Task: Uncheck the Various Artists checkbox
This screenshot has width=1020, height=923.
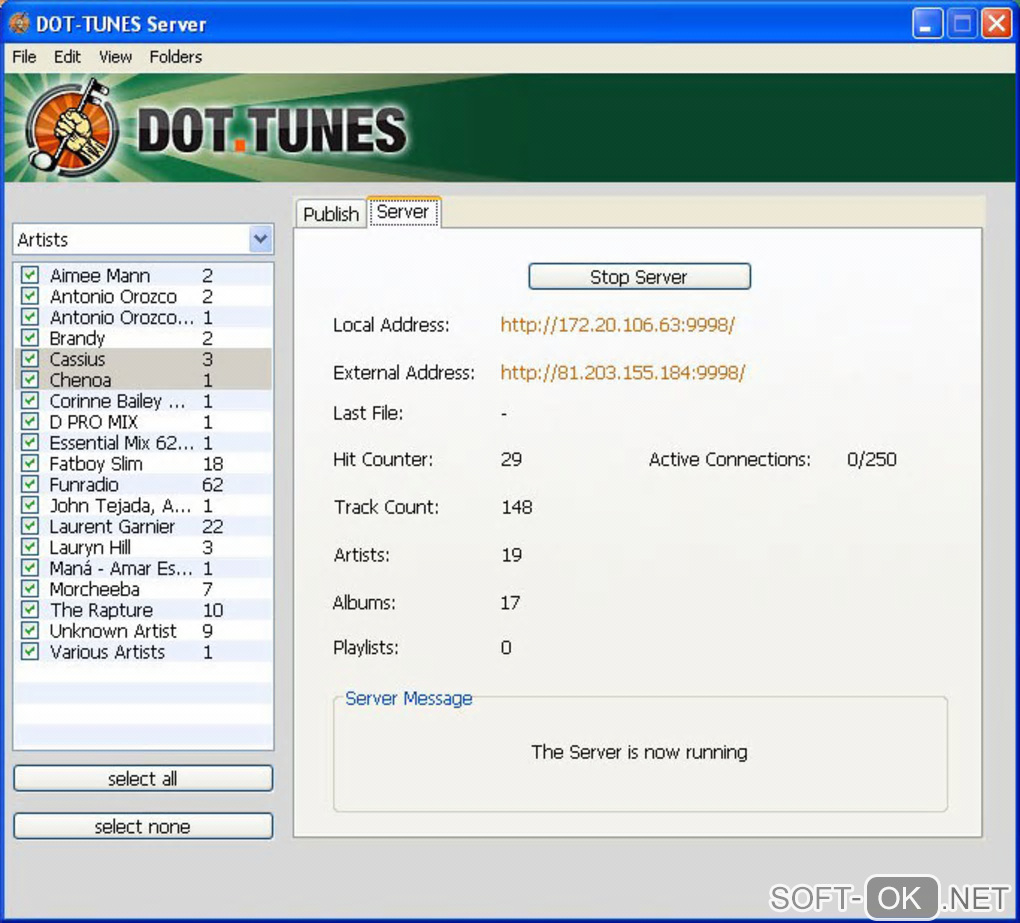Action: pyautogui.click(x=29, y=651)
